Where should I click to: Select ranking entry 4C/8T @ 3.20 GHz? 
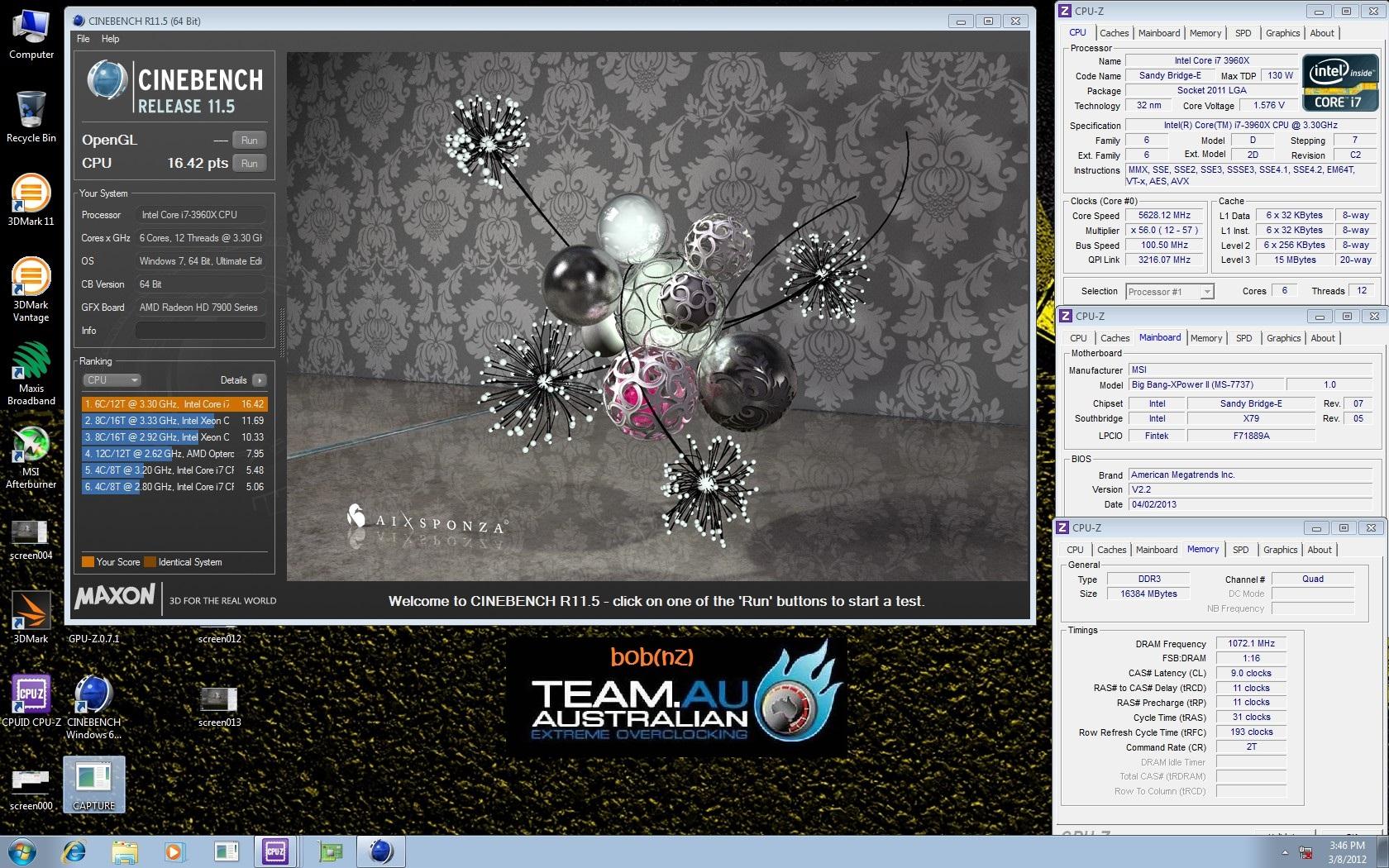174,470
